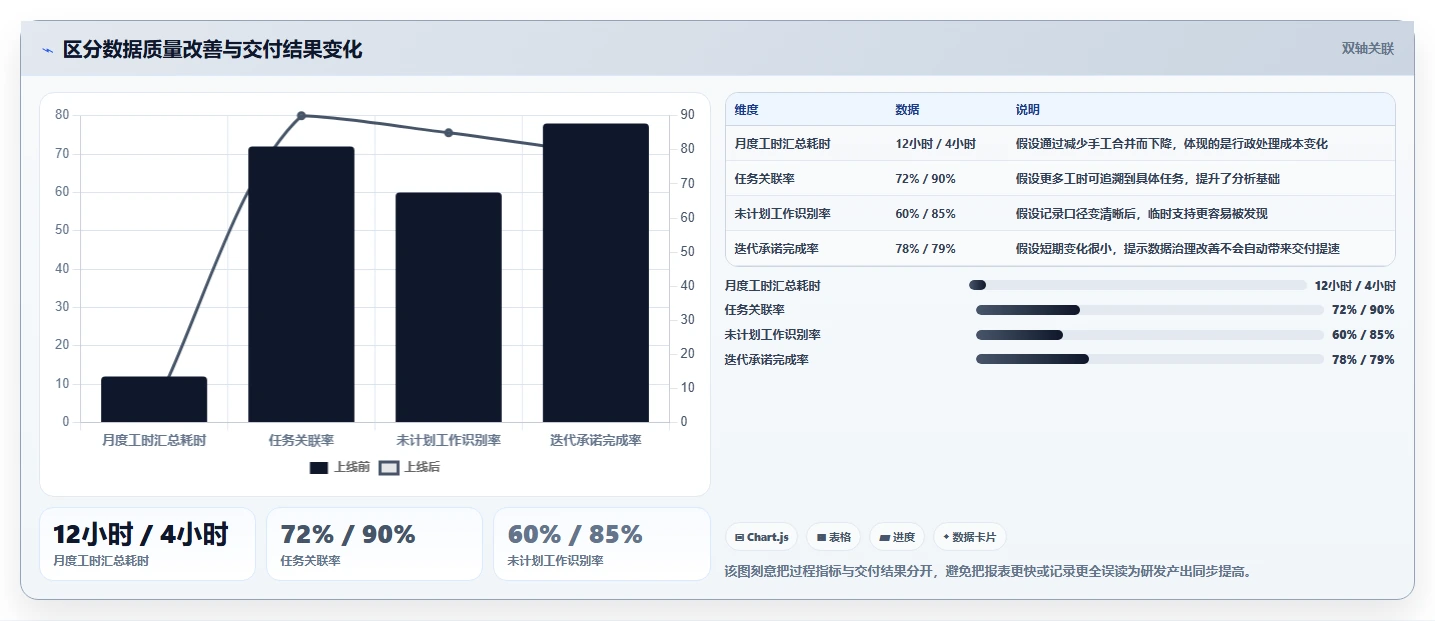Click the card title 区分数据质量改善与交付结果变化
1435x621 pixels.
tap(212, 50)
